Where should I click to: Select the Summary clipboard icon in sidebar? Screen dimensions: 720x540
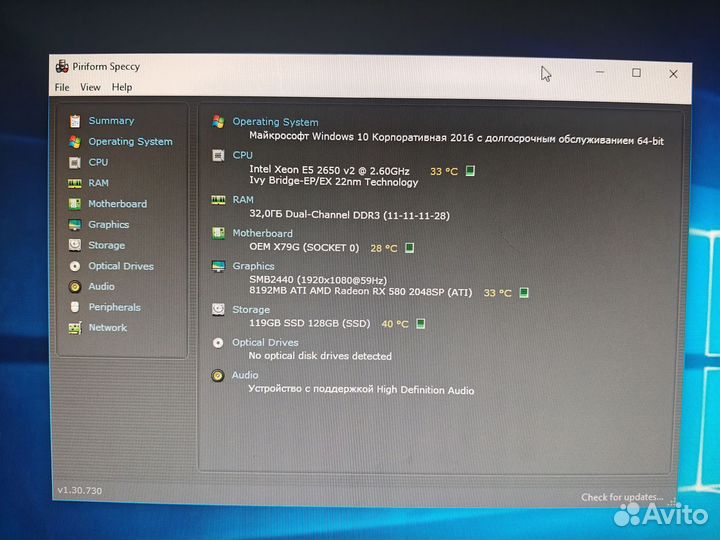coord(75,121)
